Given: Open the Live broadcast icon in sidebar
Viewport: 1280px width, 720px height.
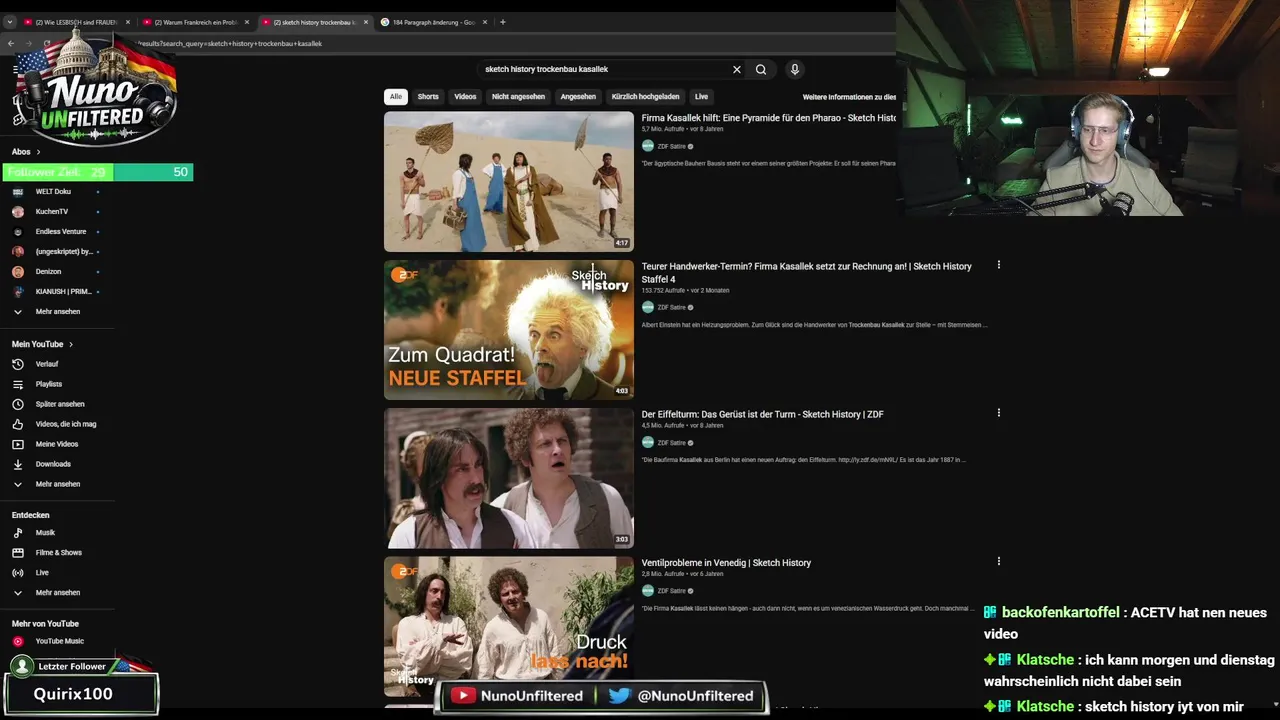Looking at the screenshot, I should click(17, 573).
